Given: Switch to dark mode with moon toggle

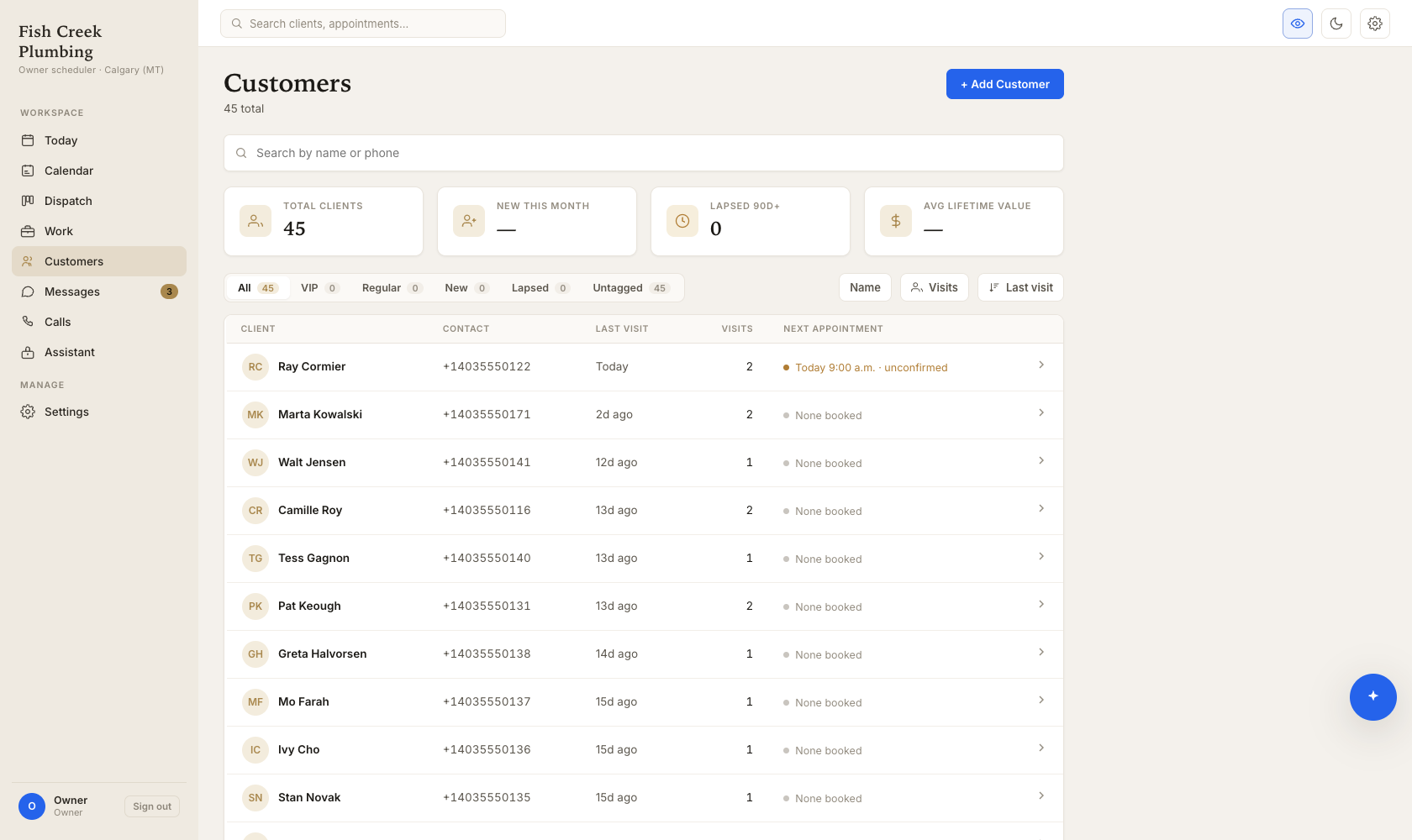Looking at the screenshot, I should 1336,24.
